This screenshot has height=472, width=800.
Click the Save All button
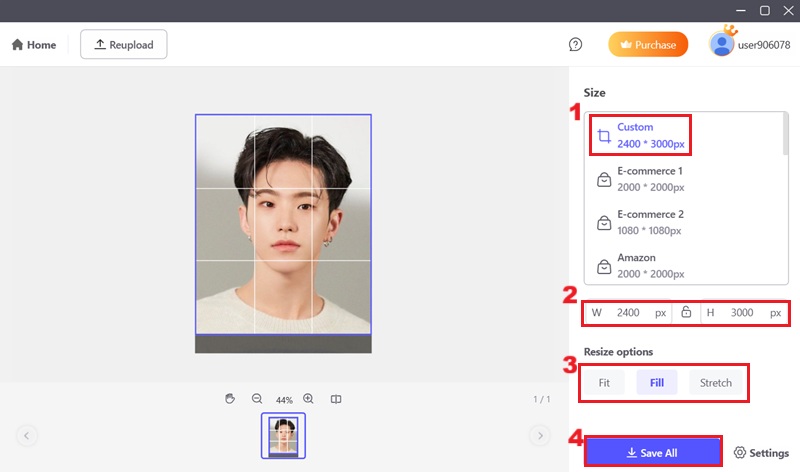[x=653, y=453]
